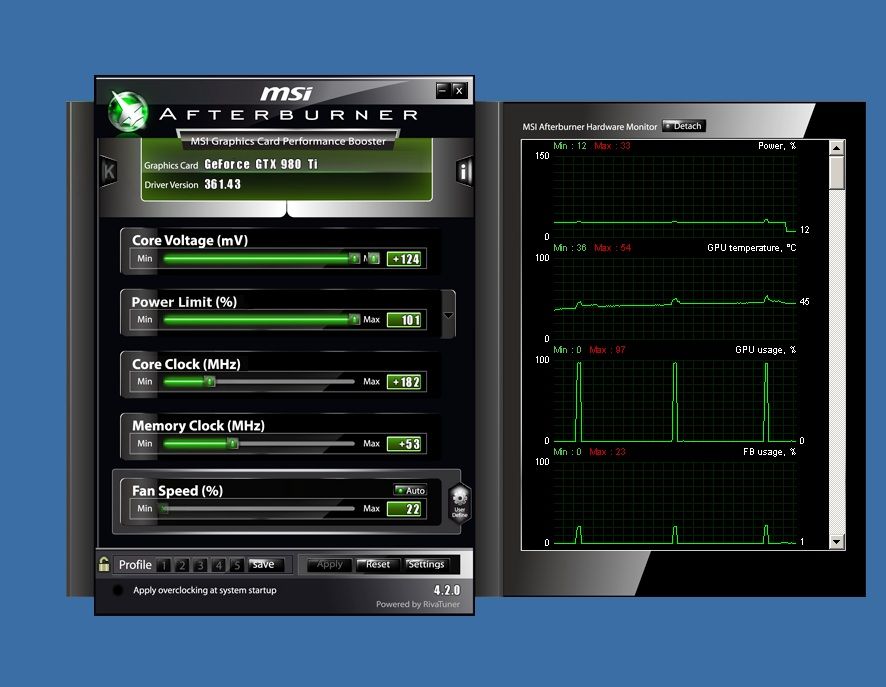Click the profile Save button

click(x=265, y=564)
